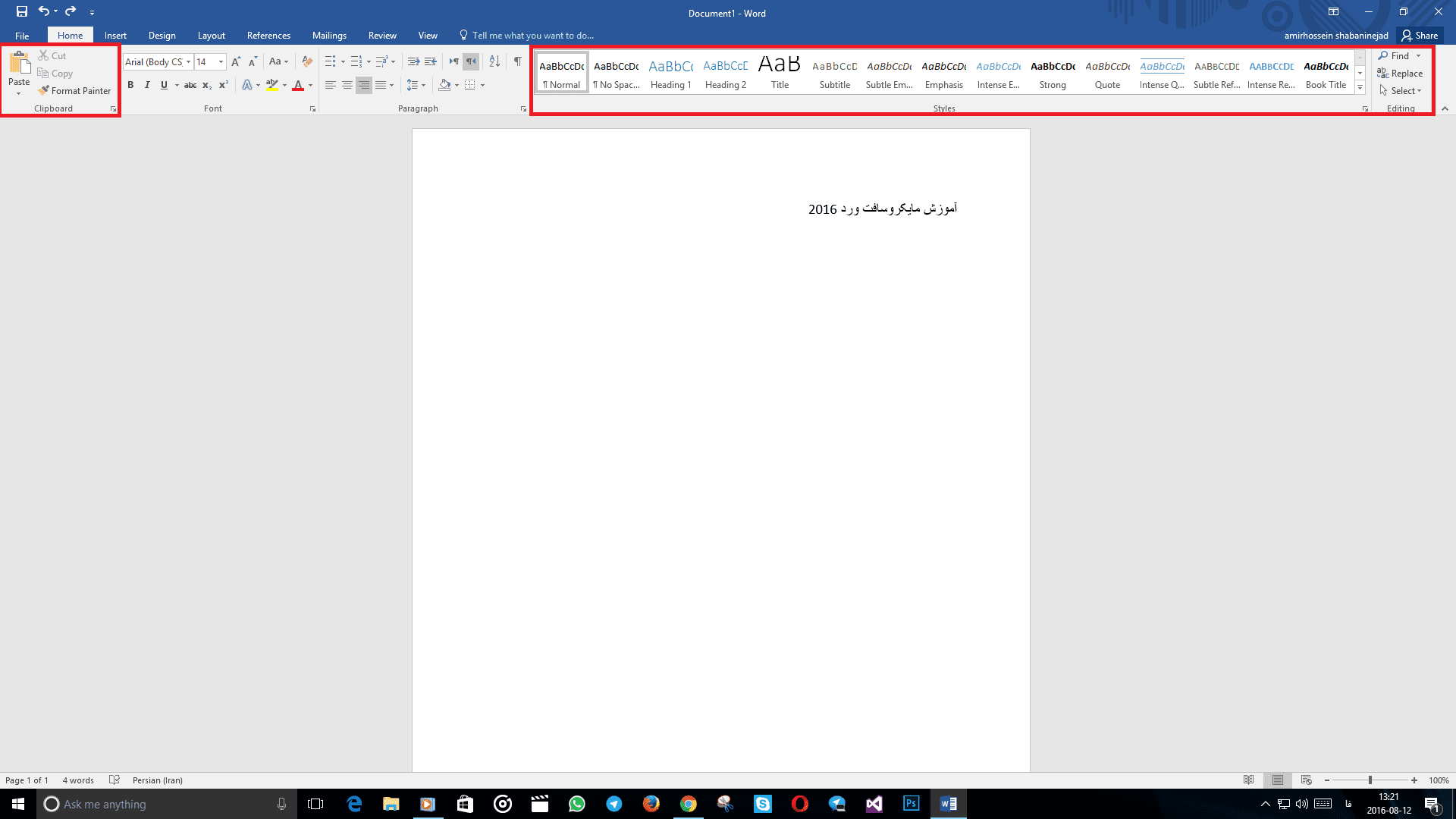1456x819 pixels.
Task: Open the font name dropdown
Action: coord(188,62)
